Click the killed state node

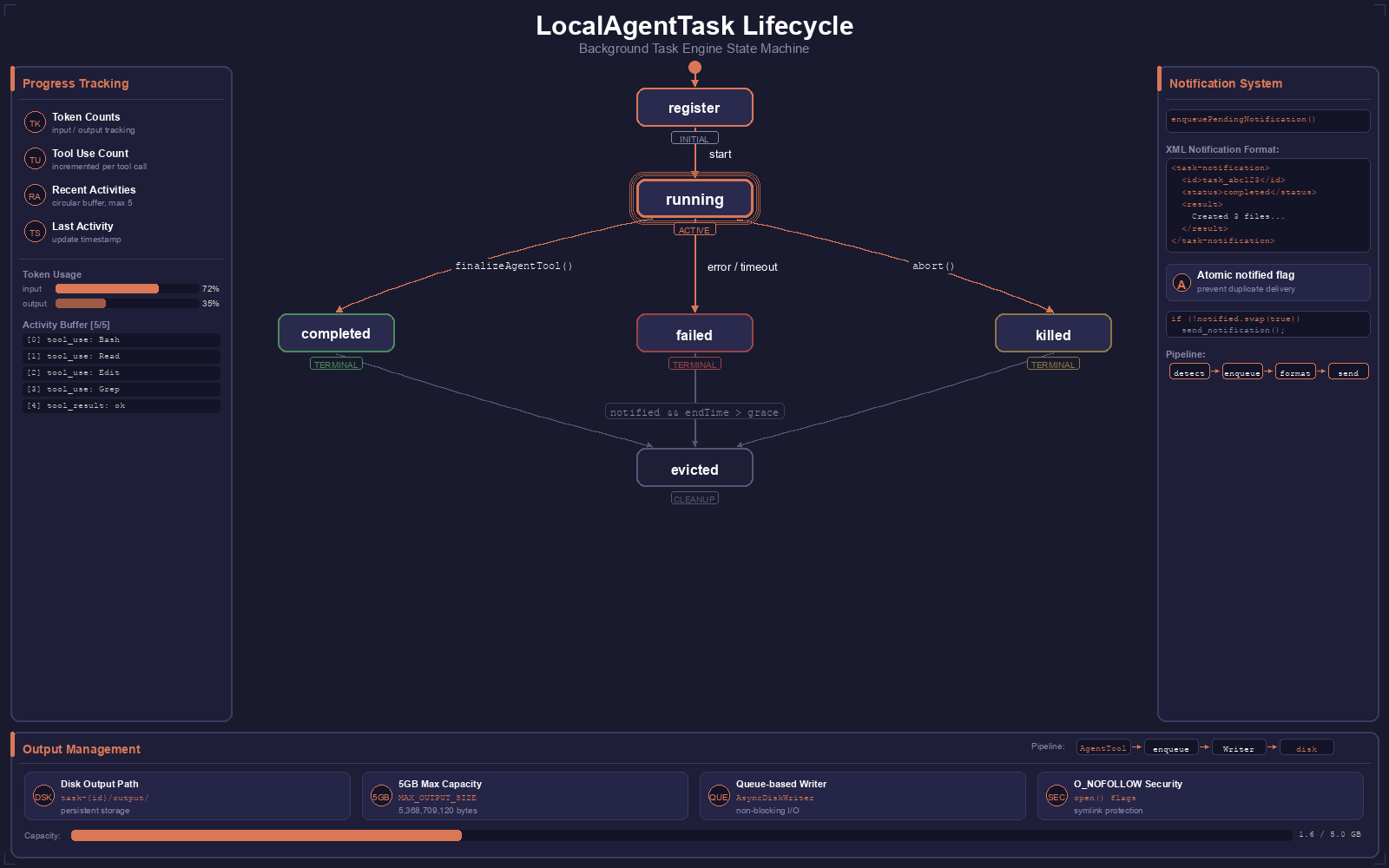point(1053,334)
